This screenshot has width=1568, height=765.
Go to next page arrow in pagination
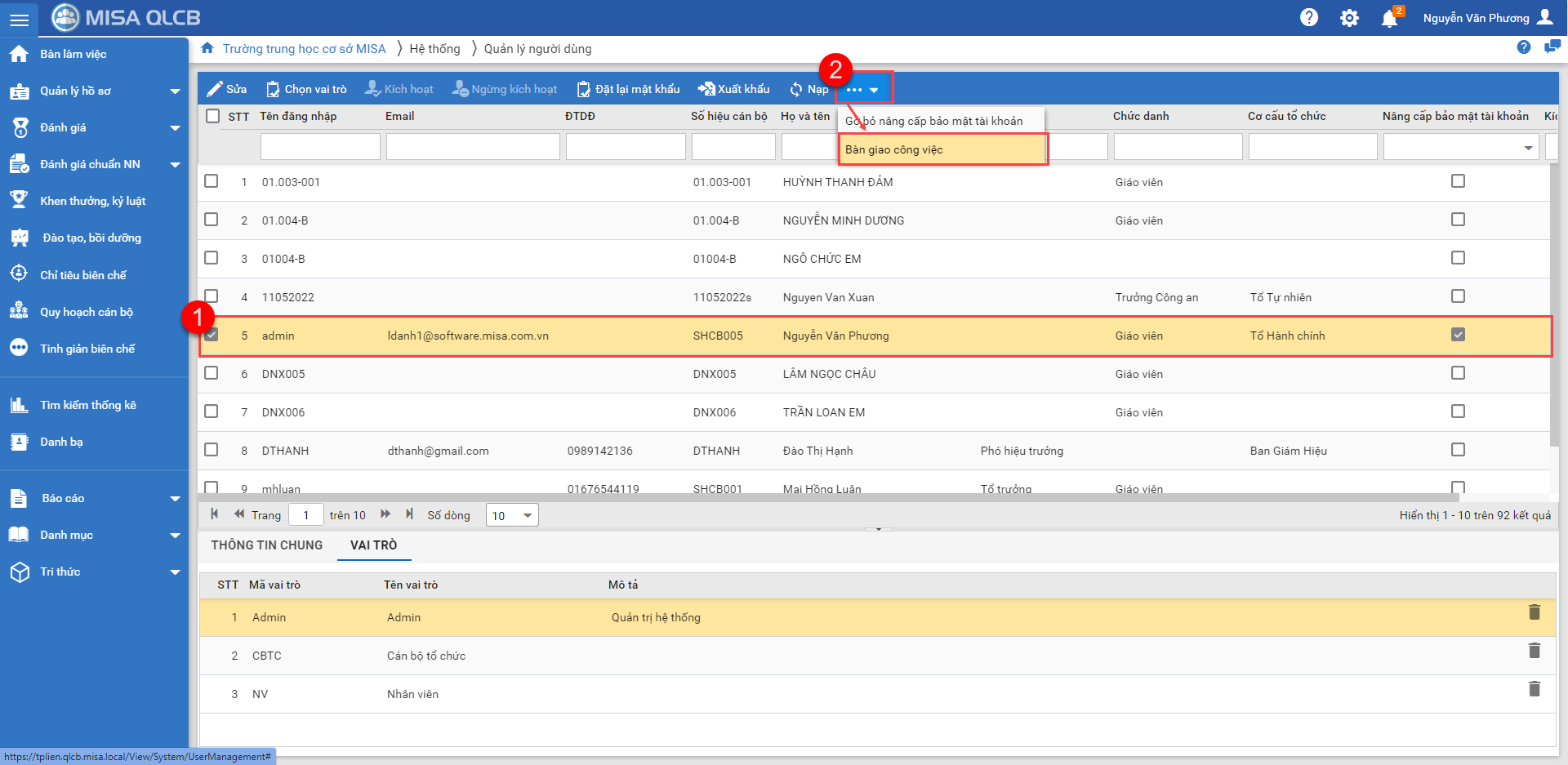pyautogui.click(x=385, y=514)
